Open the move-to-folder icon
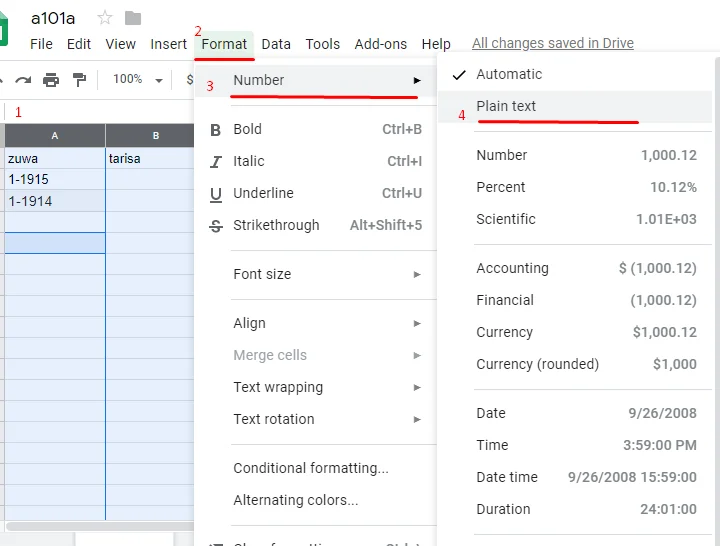The width and height of the screenshot is (720, 546). pos(133,18)
